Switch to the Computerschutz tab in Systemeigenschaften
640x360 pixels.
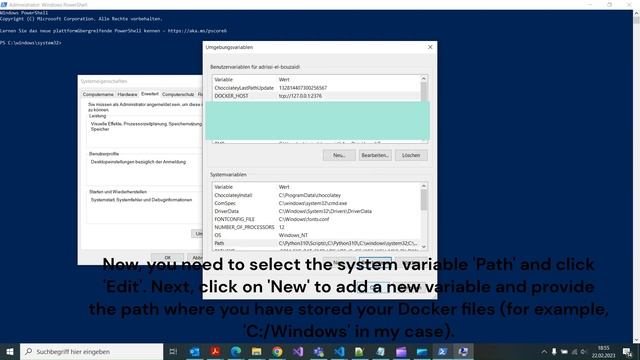[178, 94]
